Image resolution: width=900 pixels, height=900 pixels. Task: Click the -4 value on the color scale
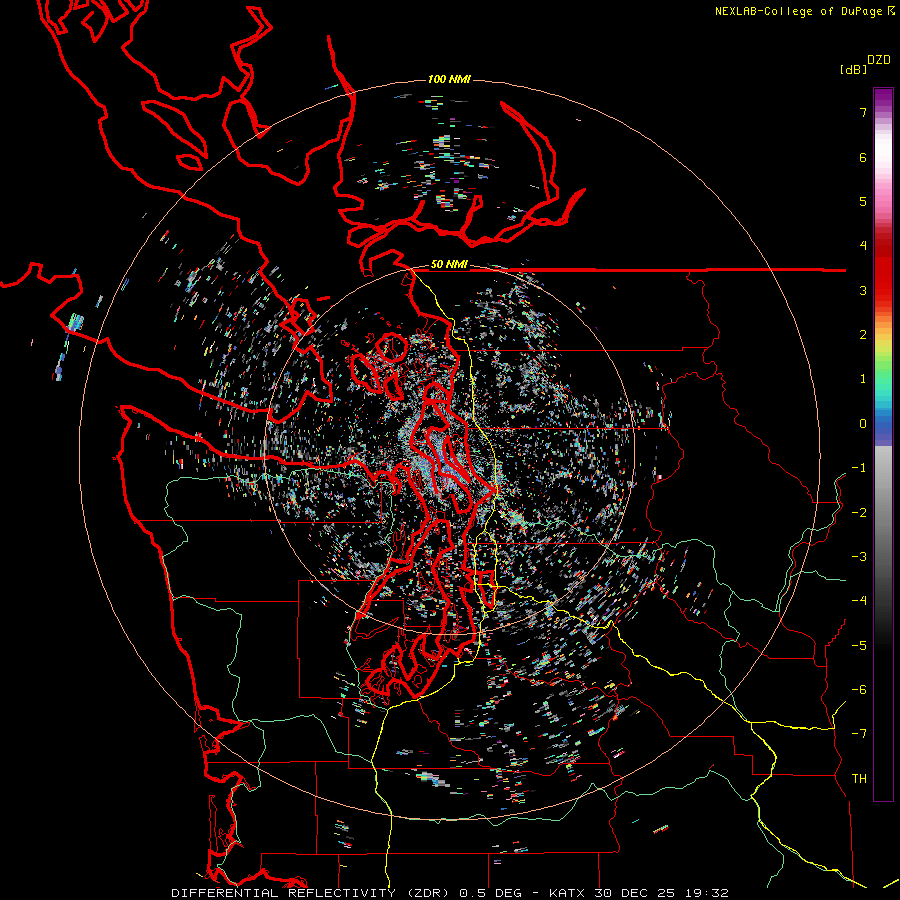tap(859, 601)
